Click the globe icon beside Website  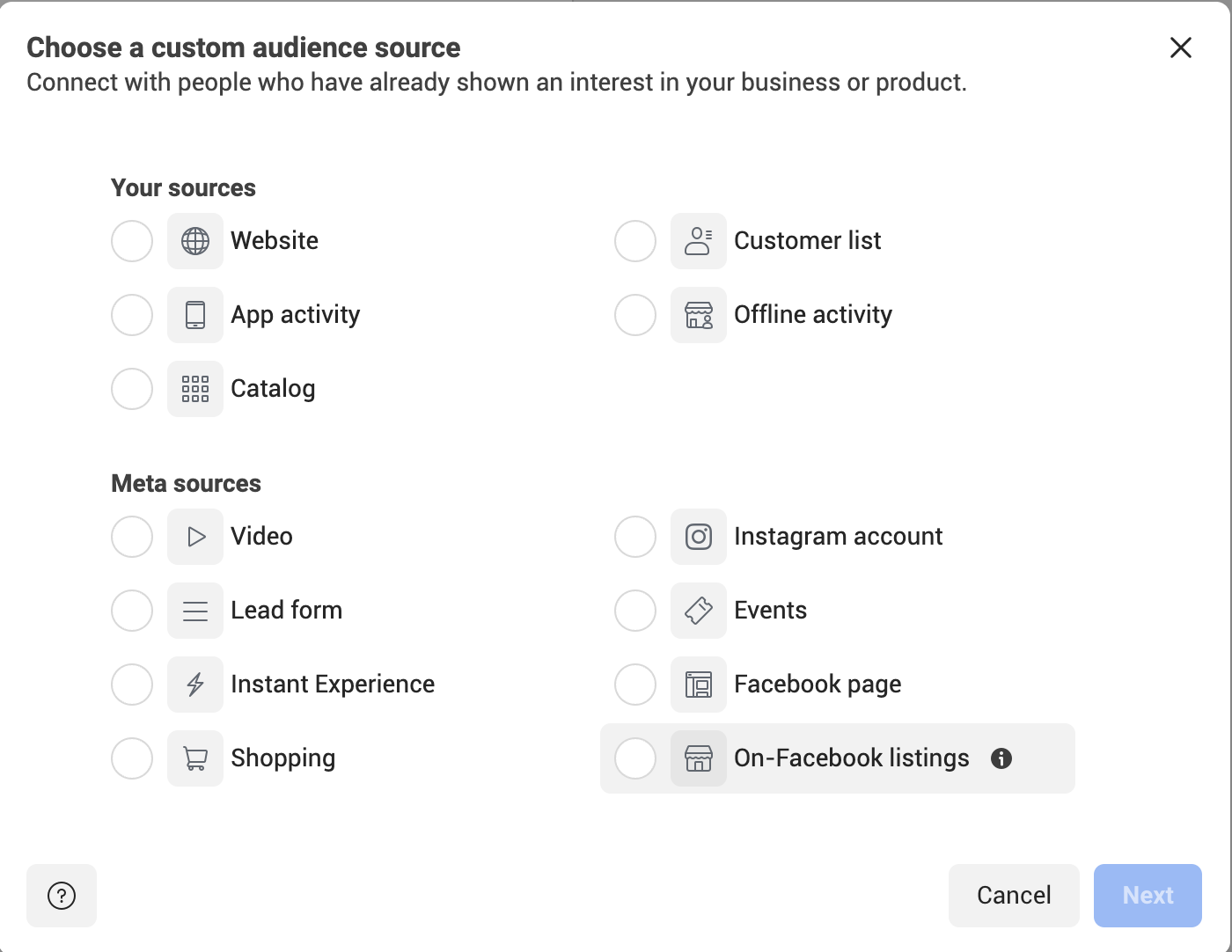[x=195, y=241]
